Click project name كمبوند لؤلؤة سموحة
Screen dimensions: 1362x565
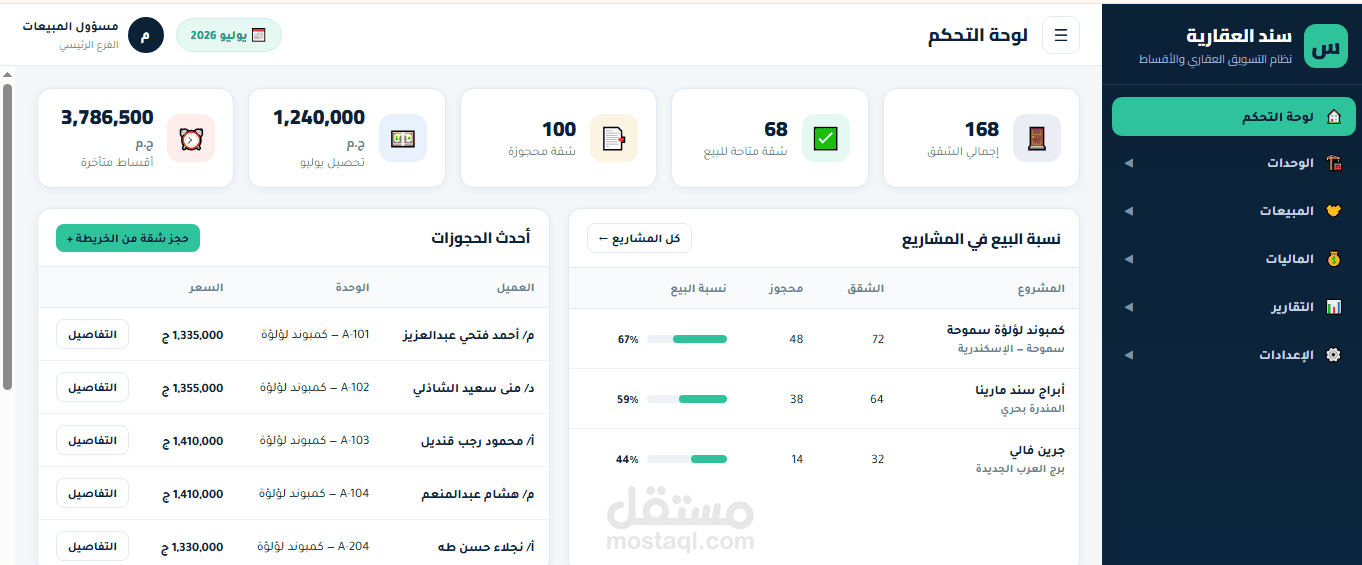click(x=1006, y=329)
